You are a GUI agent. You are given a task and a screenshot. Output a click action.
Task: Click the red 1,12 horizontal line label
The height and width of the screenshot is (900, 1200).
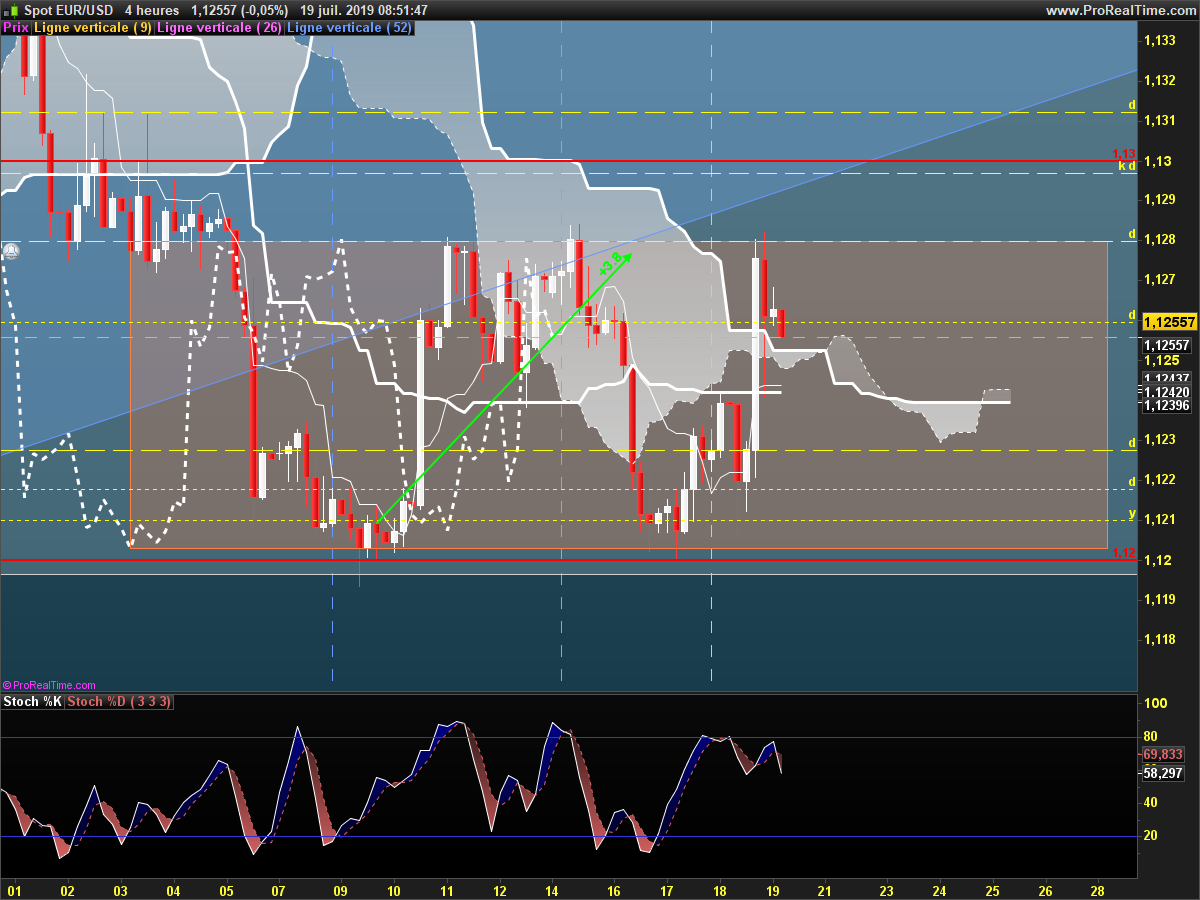tap(1123, 553)
